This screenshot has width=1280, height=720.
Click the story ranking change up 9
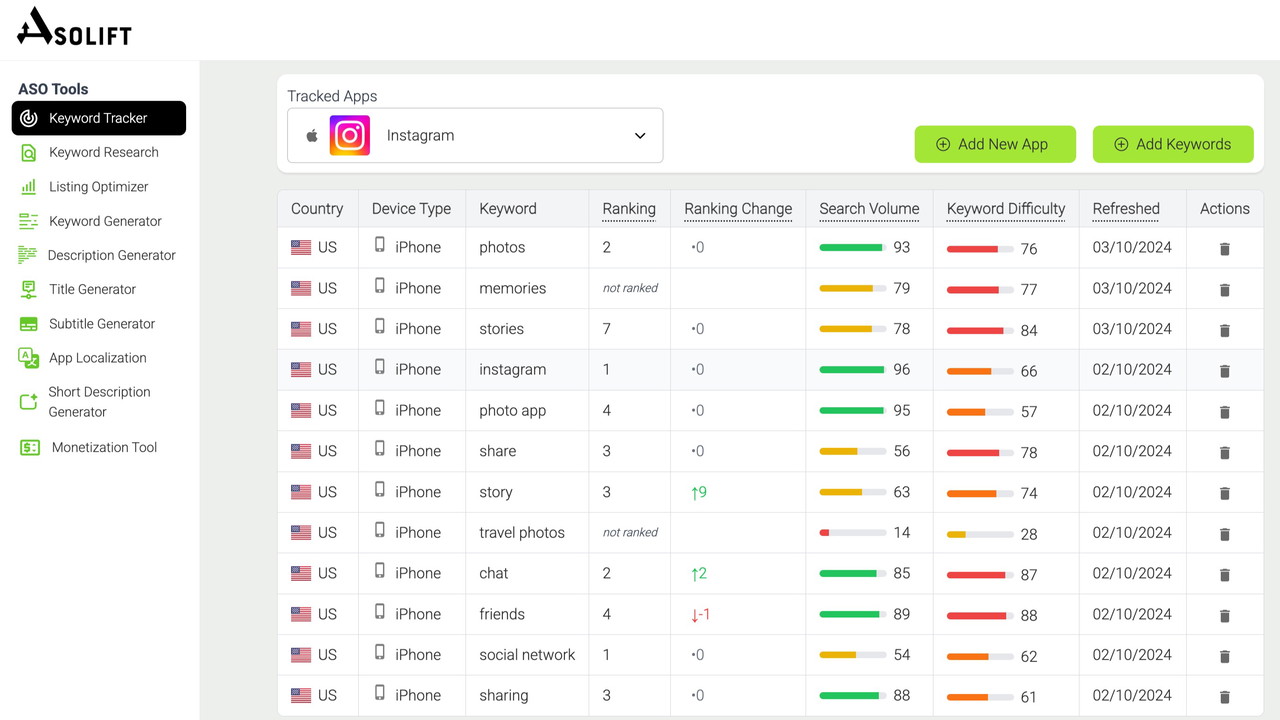[698, 492]
